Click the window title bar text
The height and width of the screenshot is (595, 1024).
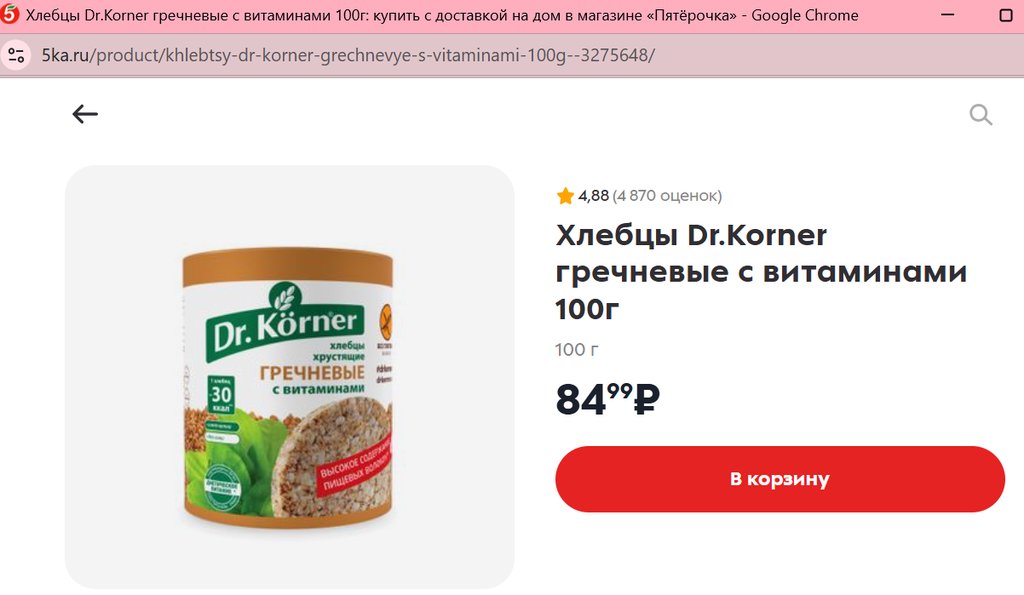point(442,15)
